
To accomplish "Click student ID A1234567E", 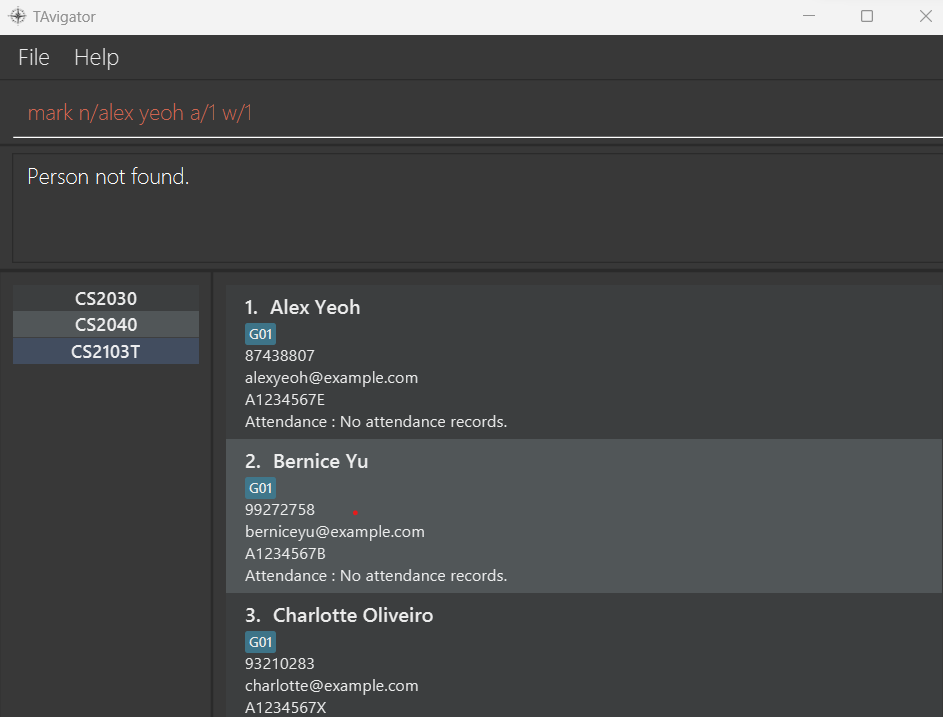I will point(284,400).
